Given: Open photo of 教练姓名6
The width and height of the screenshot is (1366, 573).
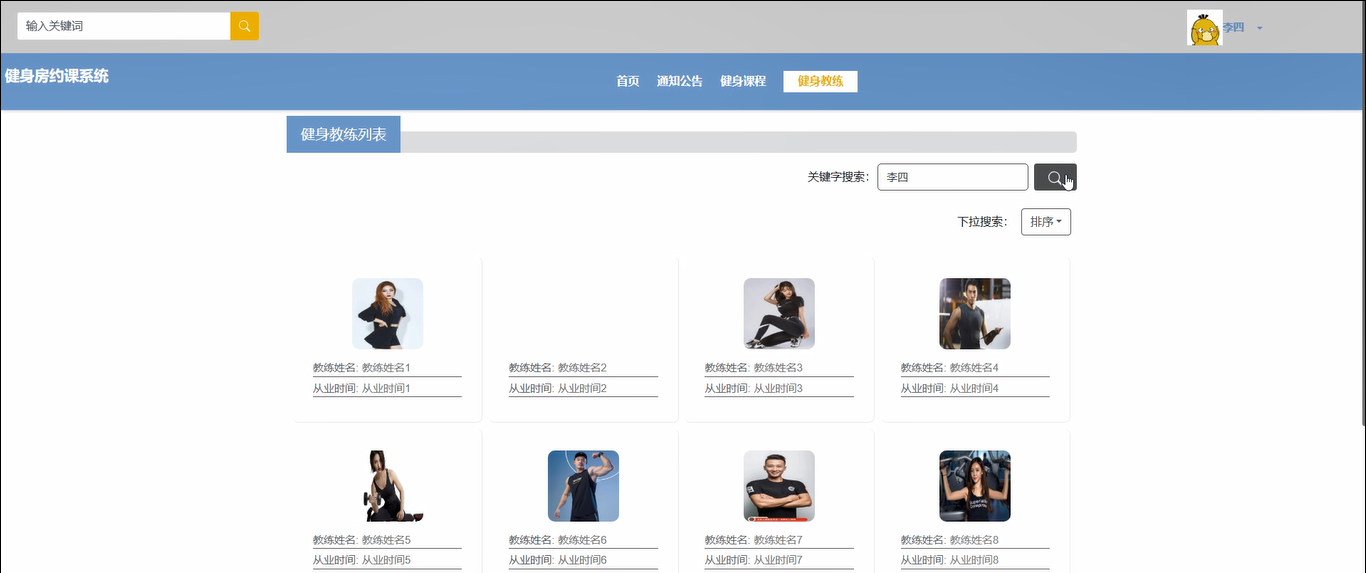Looking at the screenshot, I should pyautogui.click(x=583, y=485).
